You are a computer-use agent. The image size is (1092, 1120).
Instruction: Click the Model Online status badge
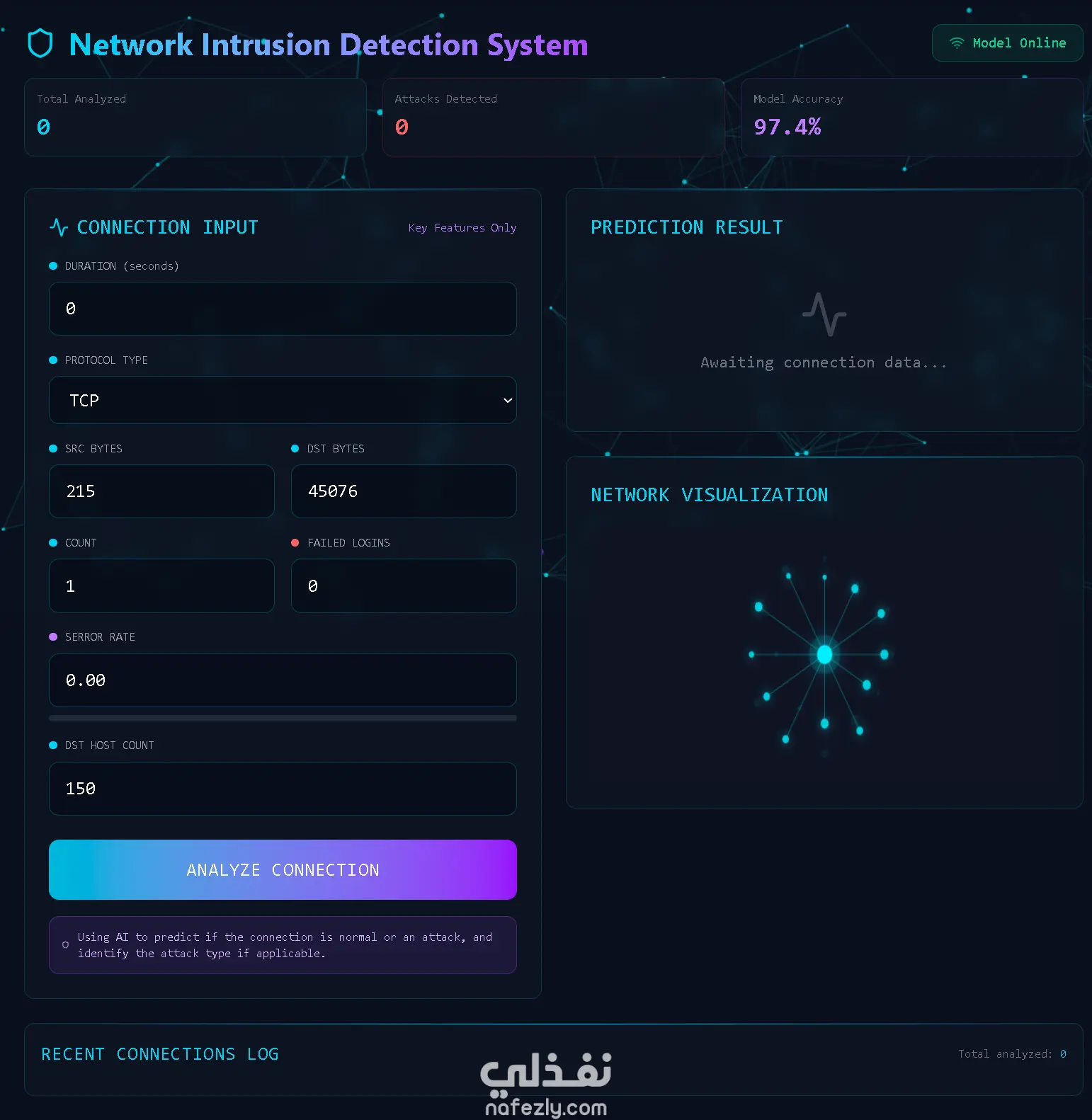(1007, 43)
